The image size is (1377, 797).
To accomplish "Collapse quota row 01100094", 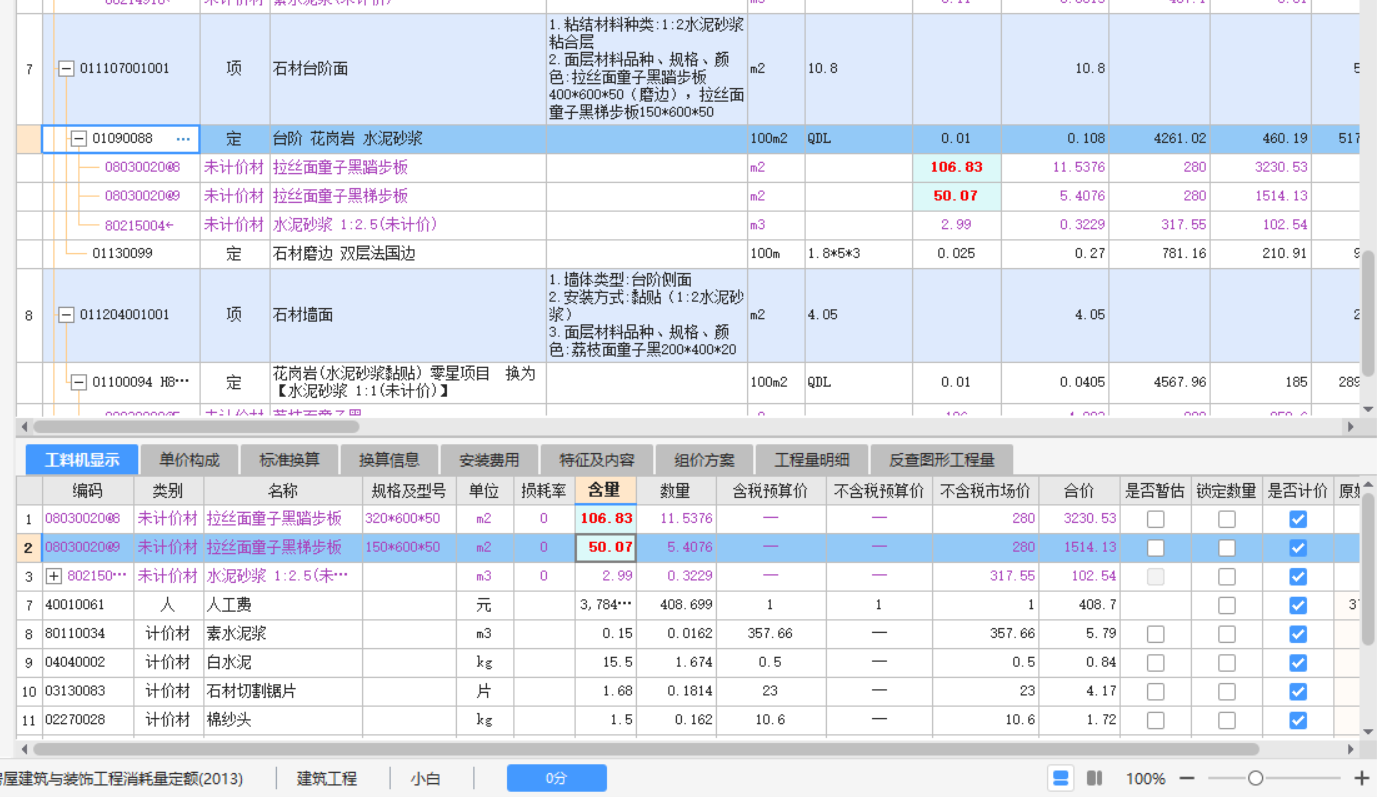I will point(79,382).
